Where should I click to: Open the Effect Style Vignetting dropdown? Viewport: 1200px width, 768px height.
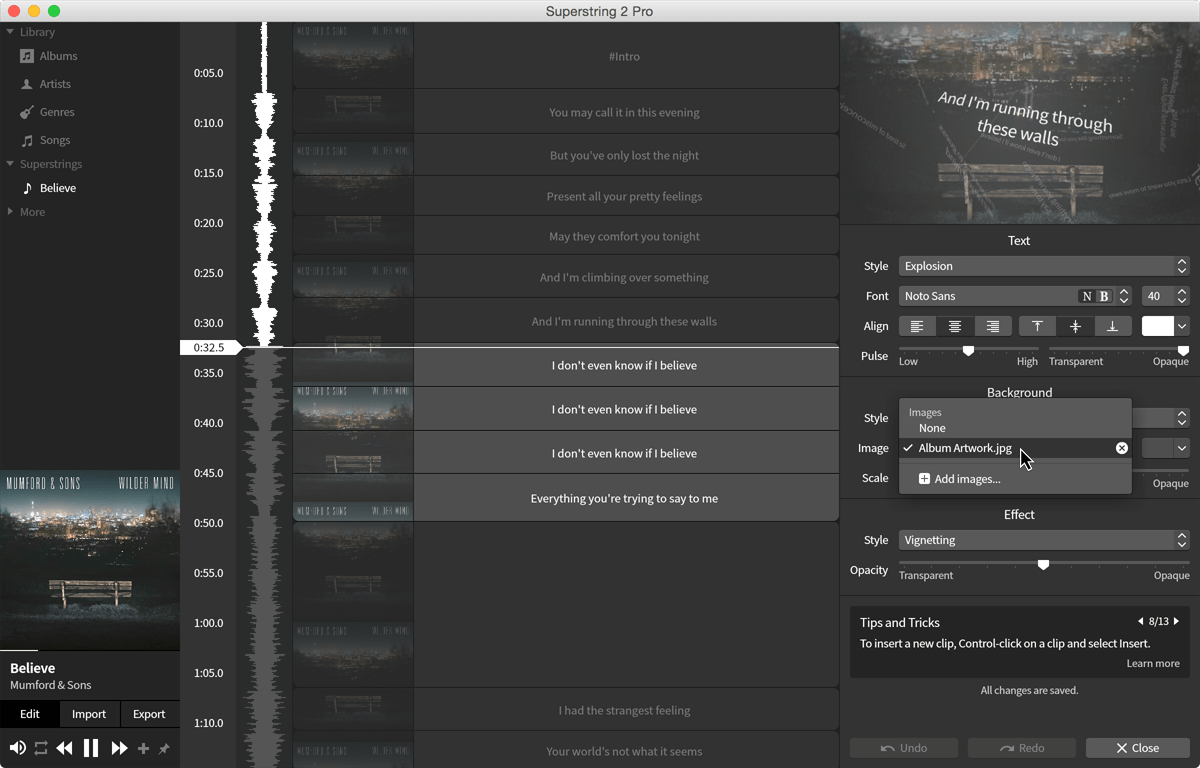click(1044, 540)
